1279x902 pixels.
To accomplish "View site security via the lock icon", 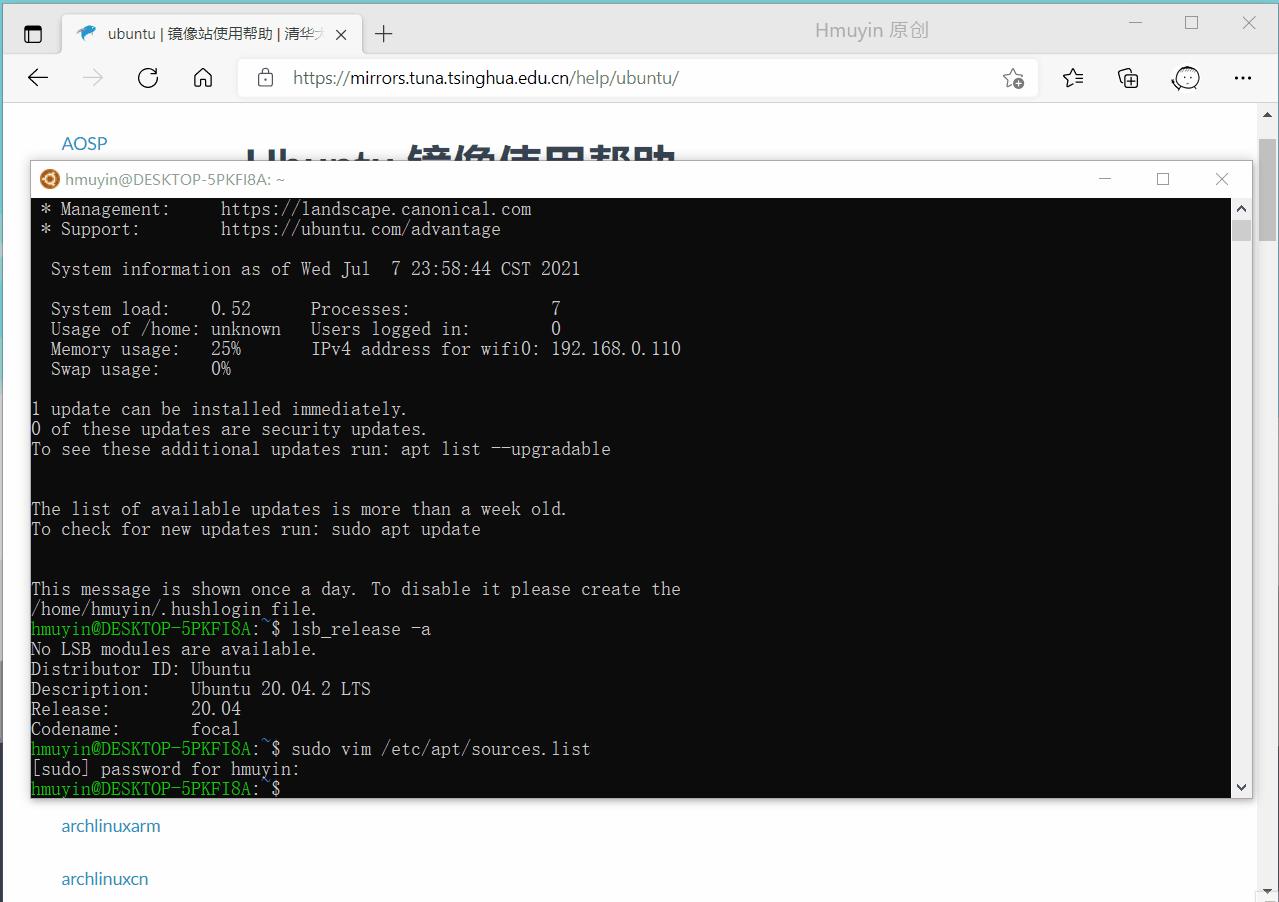I will (x=263, y=77).
